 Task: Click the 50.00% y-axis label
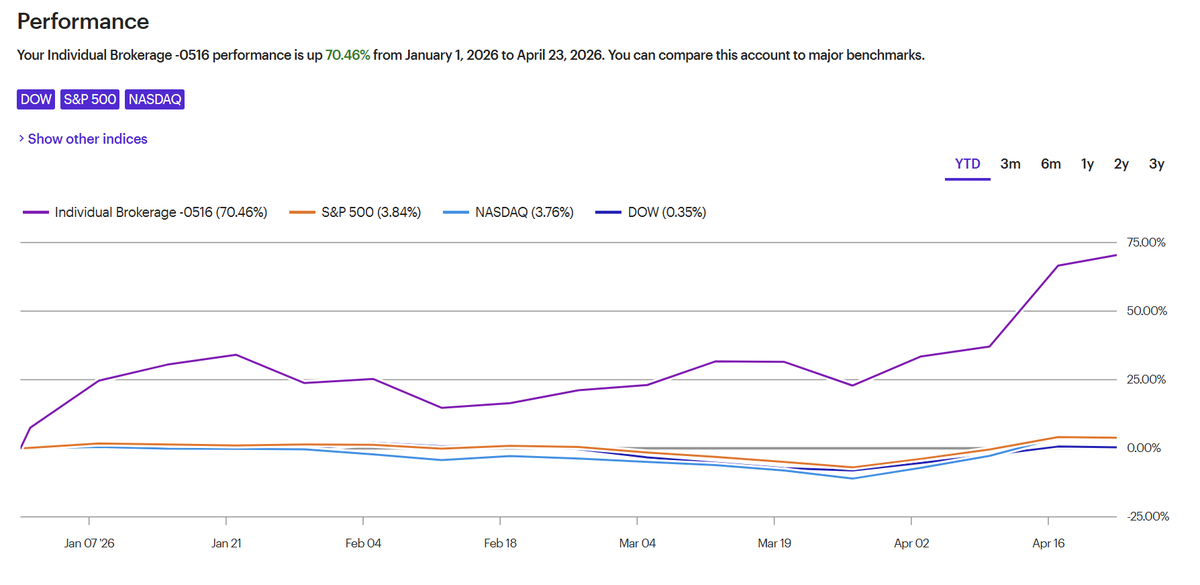(1146, 311)
